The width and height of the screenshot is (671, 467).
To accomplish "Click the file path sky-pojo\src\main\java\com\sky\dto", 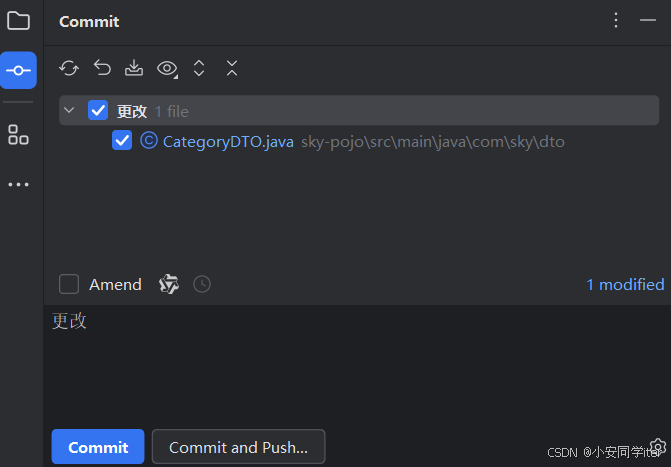I will coord(433,142).
